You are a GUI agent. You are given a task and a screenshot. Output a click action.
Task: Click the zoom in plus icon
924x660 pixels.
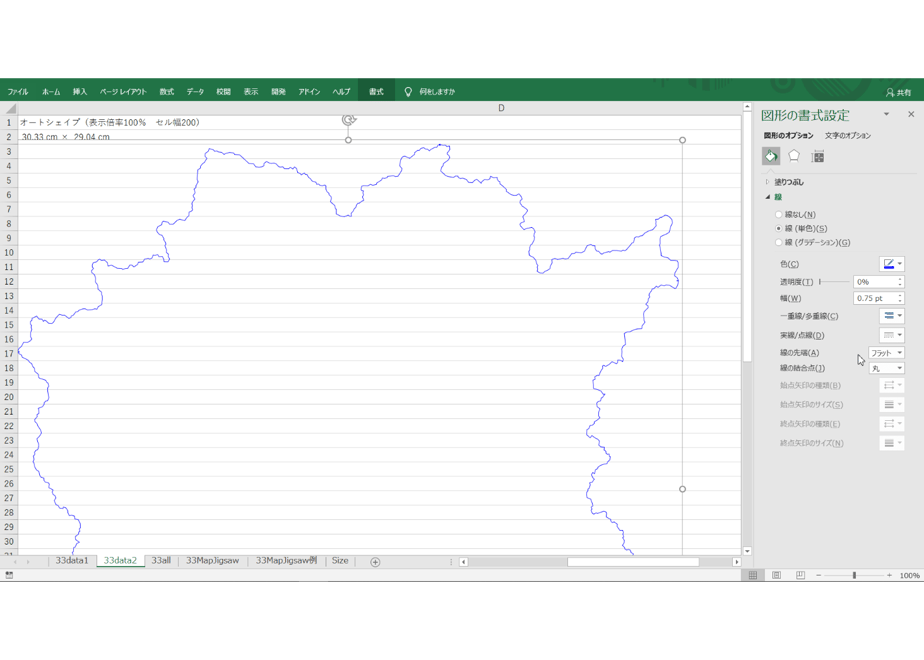point(889,575)
